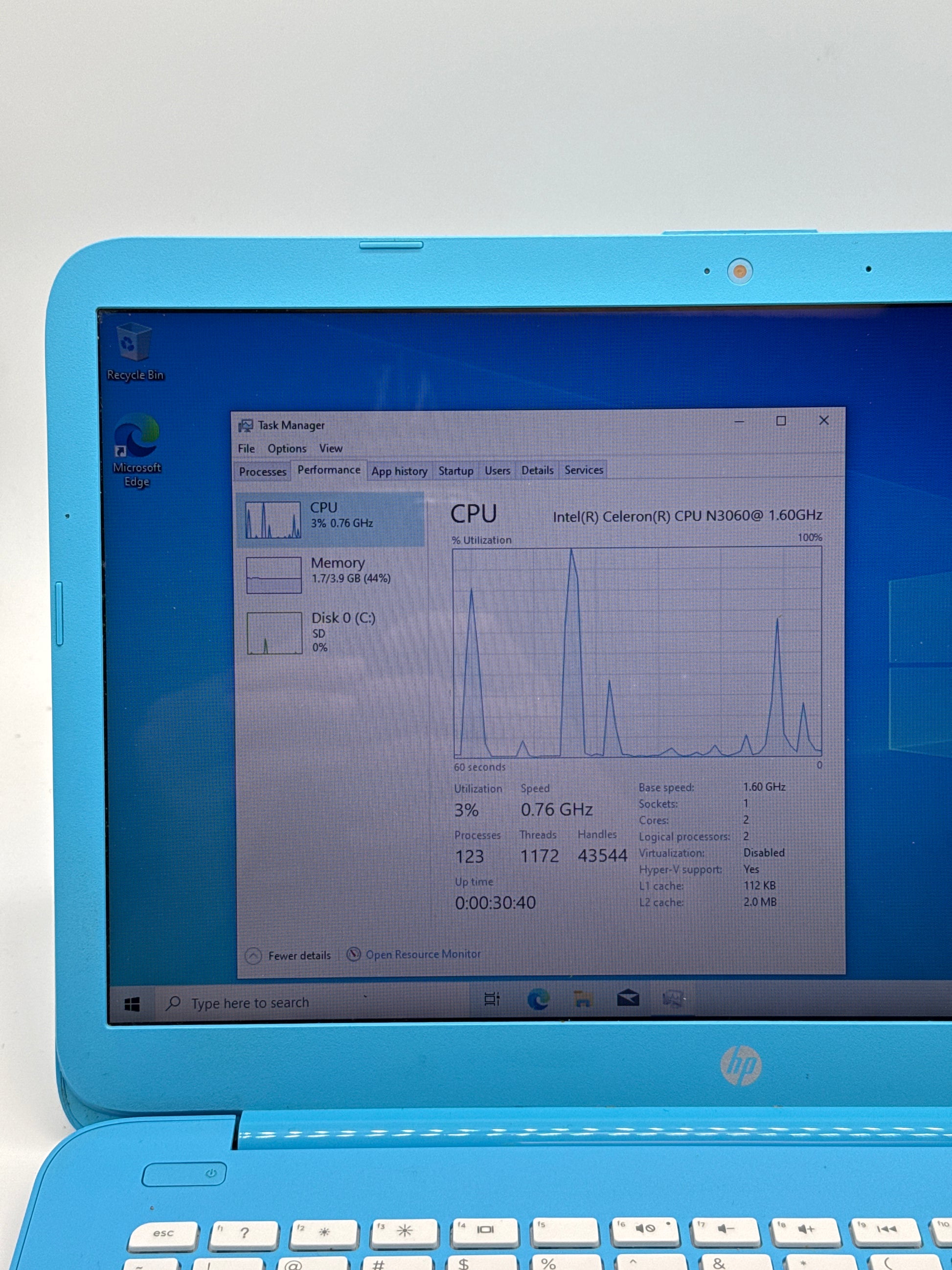Open the File menu
Screen dimensions: 952x1270
click(246, 448)
